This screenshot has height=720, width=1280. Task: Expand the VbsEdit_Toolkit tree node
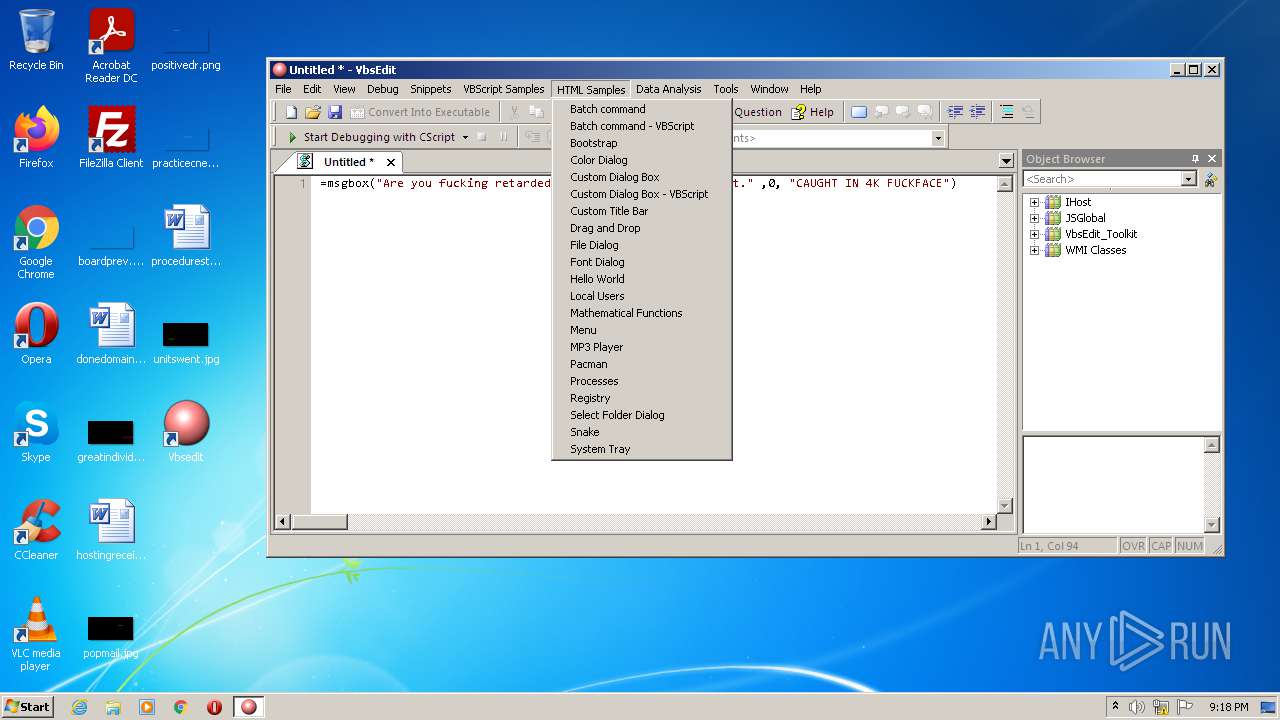click(1034, 234)
